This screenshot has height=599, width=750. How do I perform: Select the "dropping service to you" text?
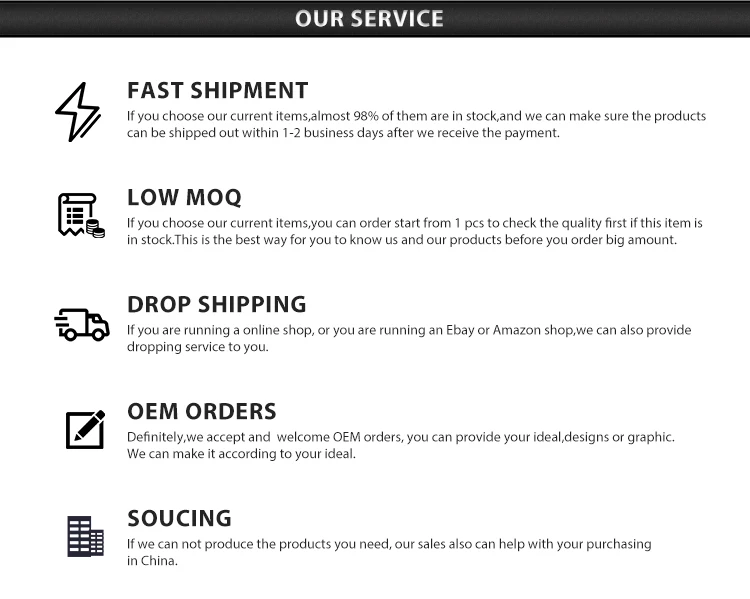197,347
